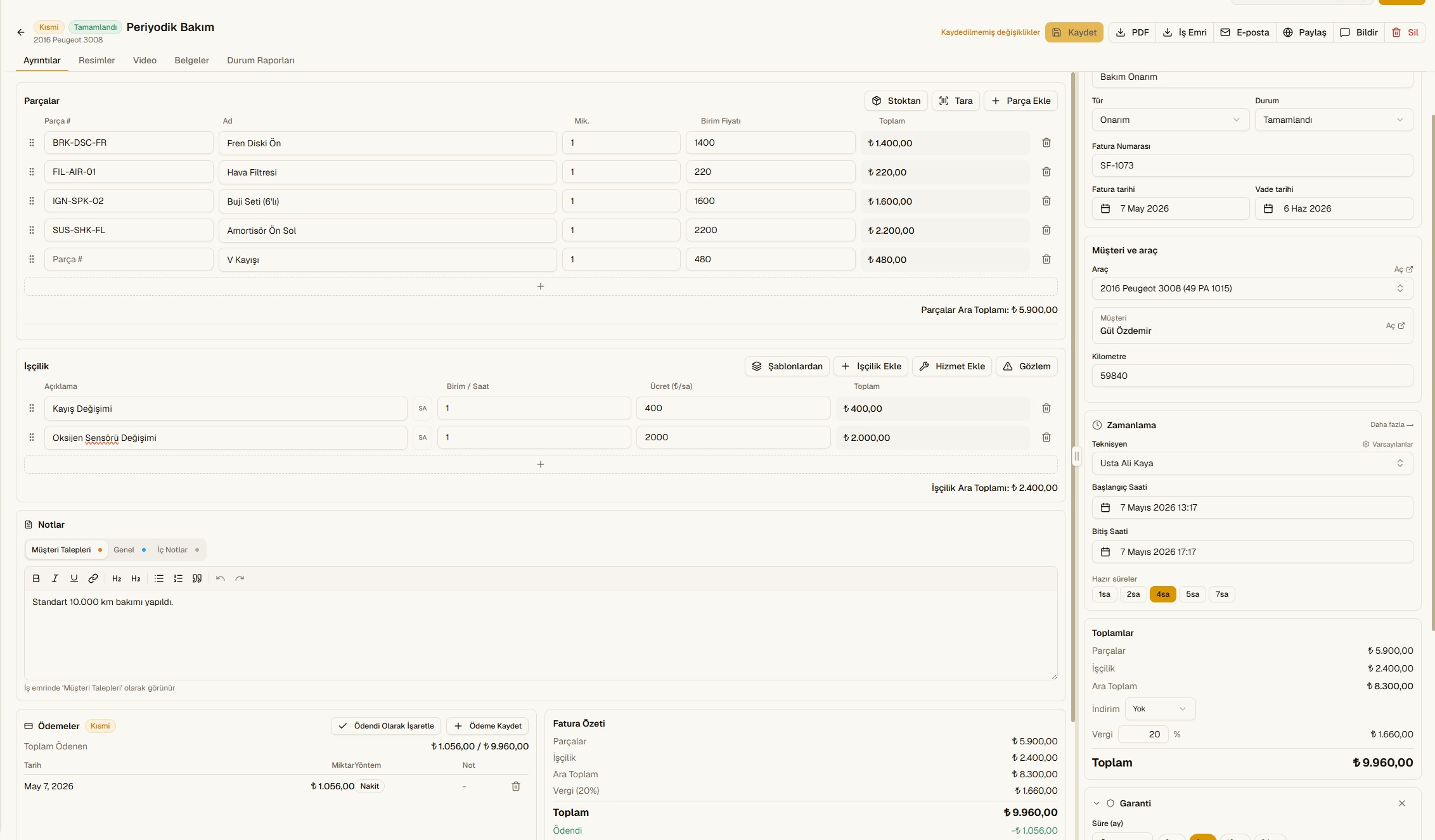The height and width of the screenshot is (840, 1435).
Task: Click the Kaydet button
Action: click(x=1074, y=32)
